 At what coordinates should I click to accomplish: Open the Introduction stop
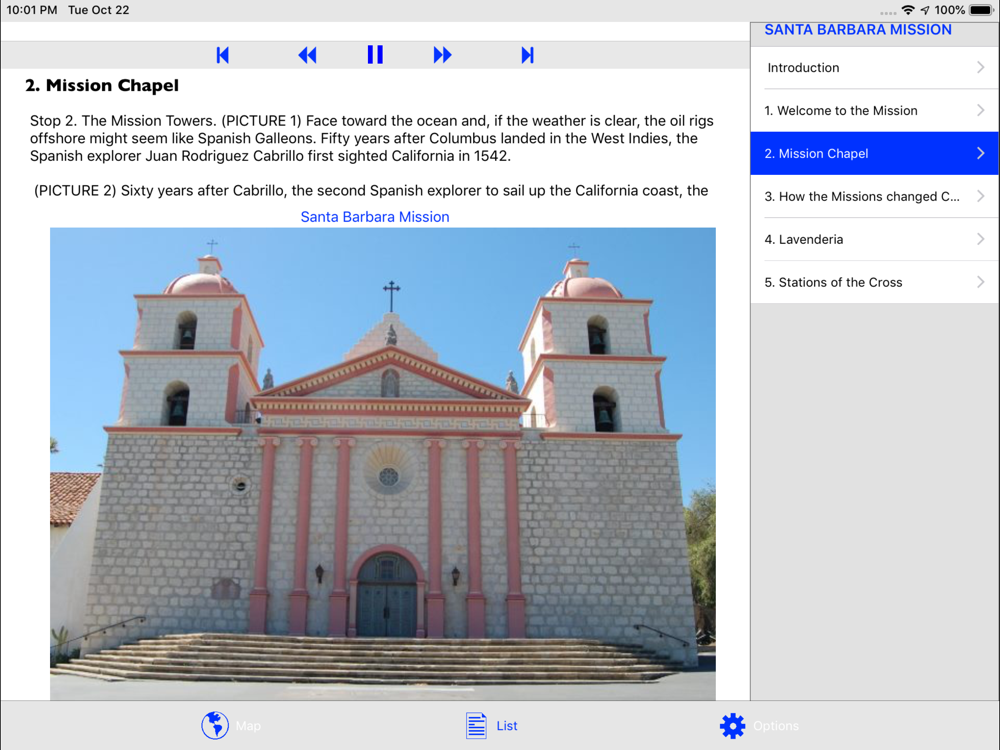click(874, 68)
